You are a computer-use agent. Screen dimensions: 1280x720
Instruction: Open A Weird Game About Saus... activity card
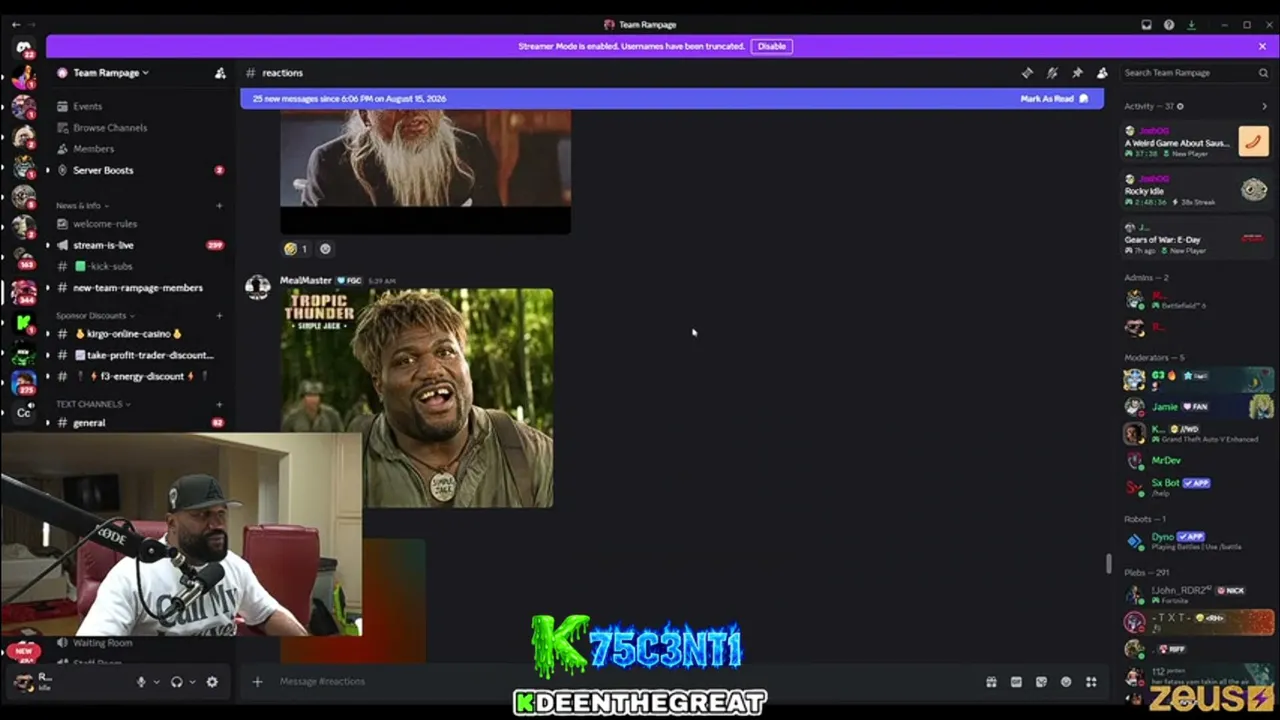[1196, 142]
